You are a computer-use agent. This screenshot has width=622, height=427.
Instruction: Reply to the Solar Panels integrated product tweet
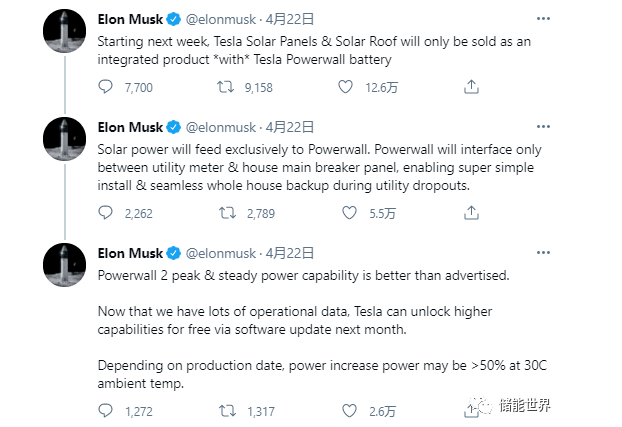pos(107,88)
